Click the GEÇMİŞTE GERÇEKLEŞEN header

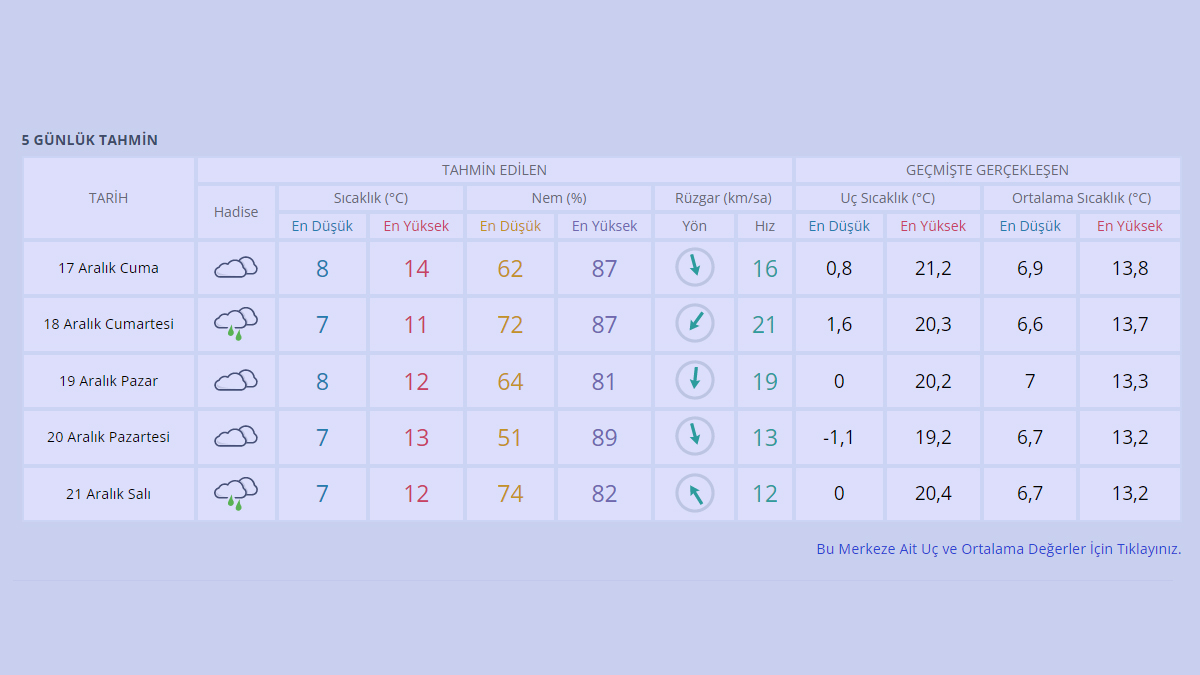click(x=987, y=170)
